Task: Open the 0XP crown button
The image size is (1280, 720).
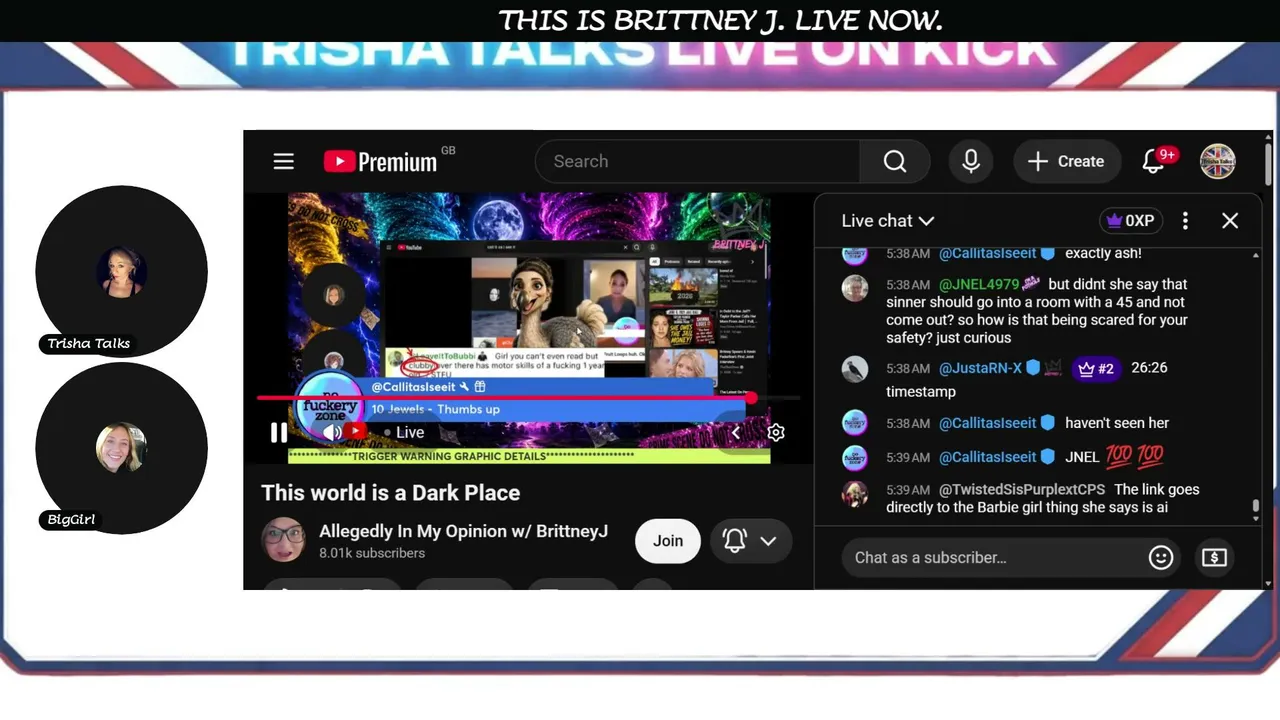Action: point(1130,221)
